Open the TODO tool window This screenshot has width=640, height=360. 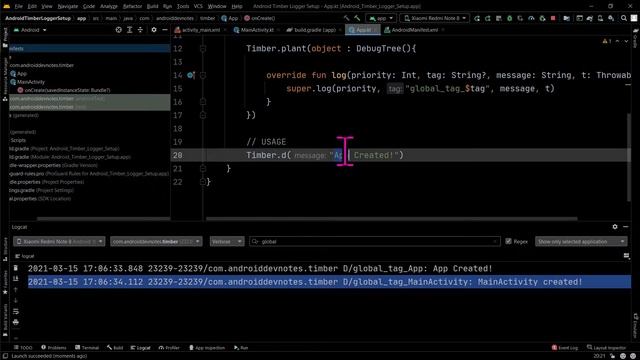[23, 348]
